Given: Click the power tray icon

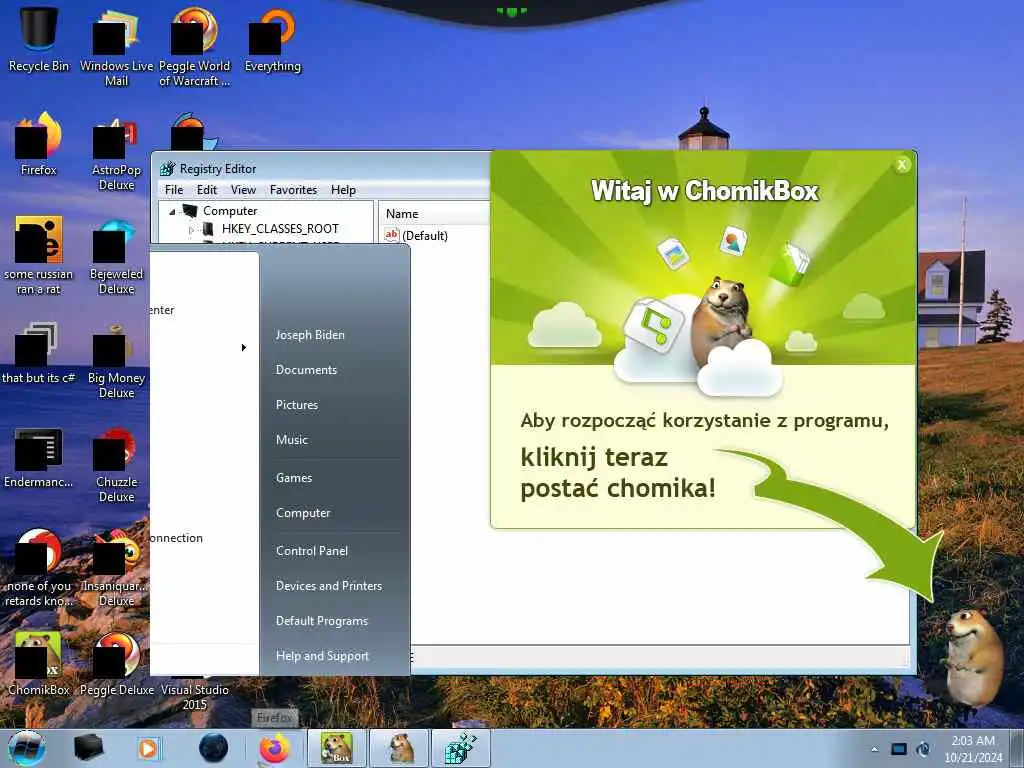Looking at the screenshot, I should (923, 749).
